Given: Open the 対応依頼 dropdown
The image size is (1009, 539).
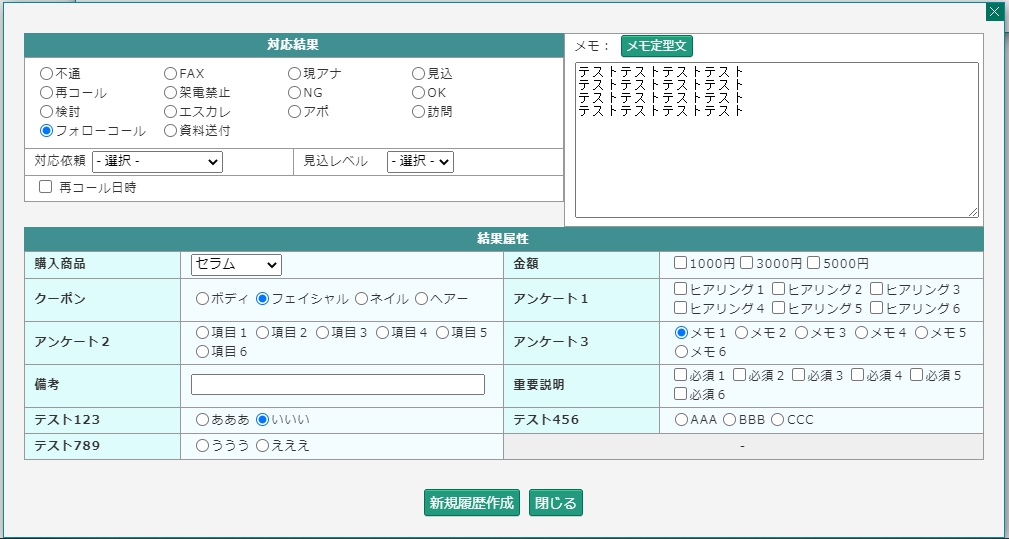Looking at the screenshot, I should click(x=158, y=161).
